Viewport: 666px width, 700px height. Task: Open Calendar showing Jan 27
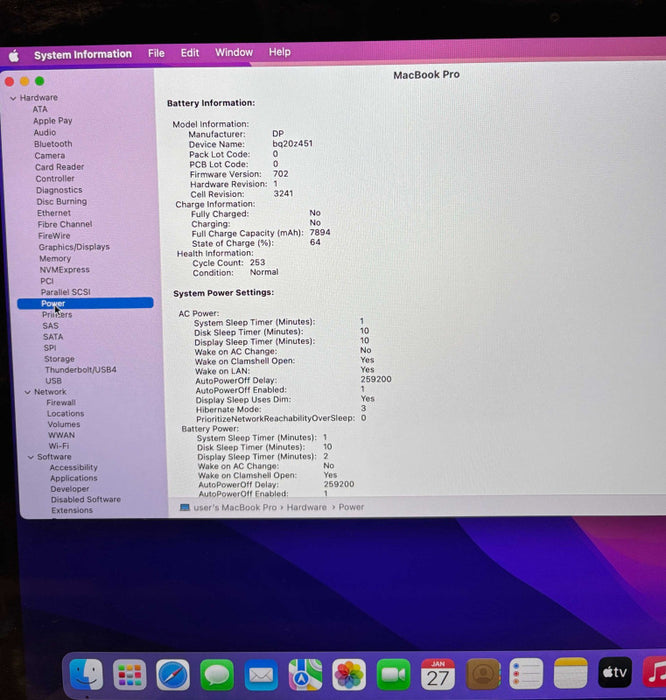coord(438,674)
